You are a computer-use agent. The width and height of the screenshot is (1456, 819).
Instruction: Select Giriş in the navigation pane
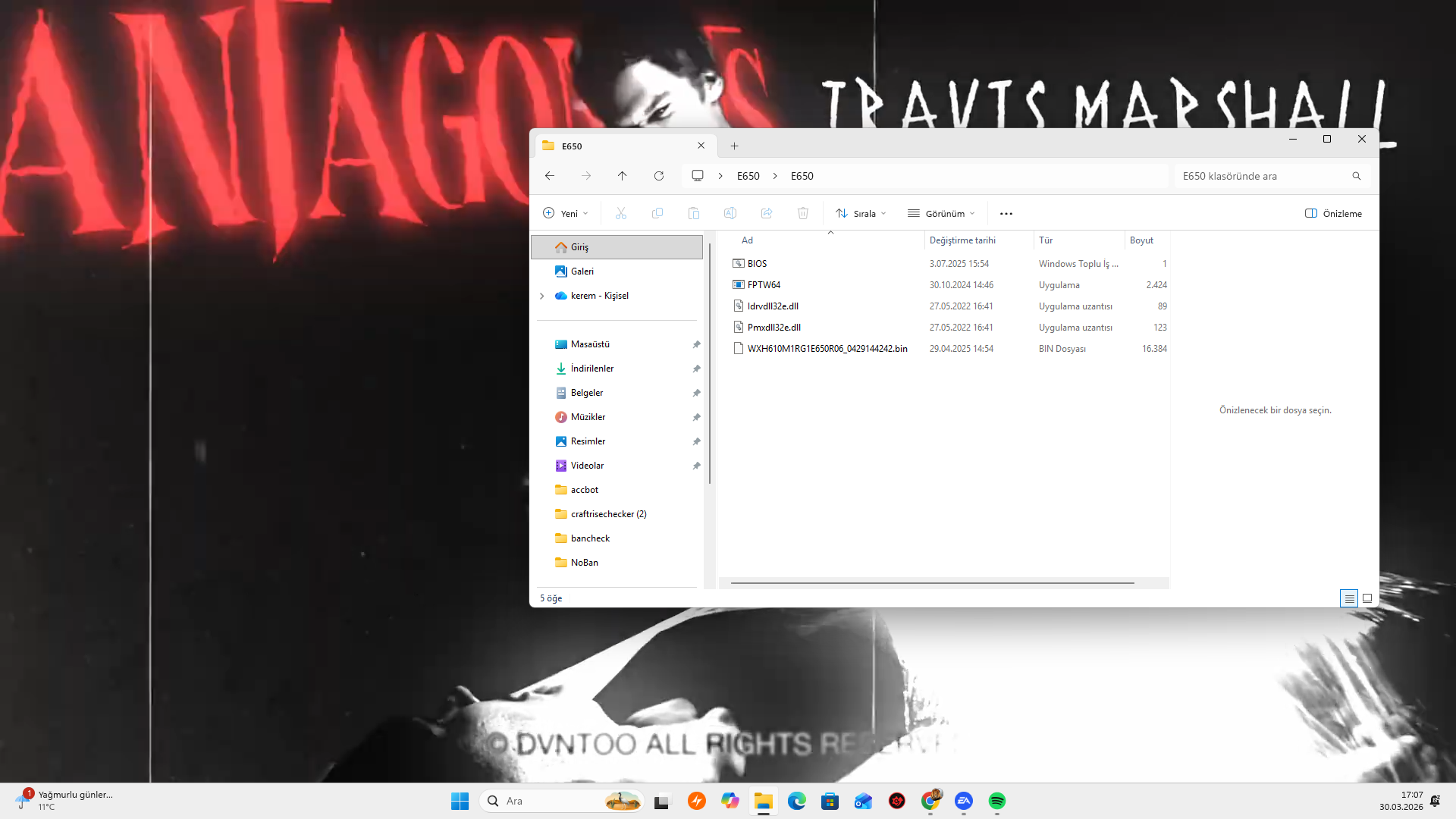tap(617, 247)
